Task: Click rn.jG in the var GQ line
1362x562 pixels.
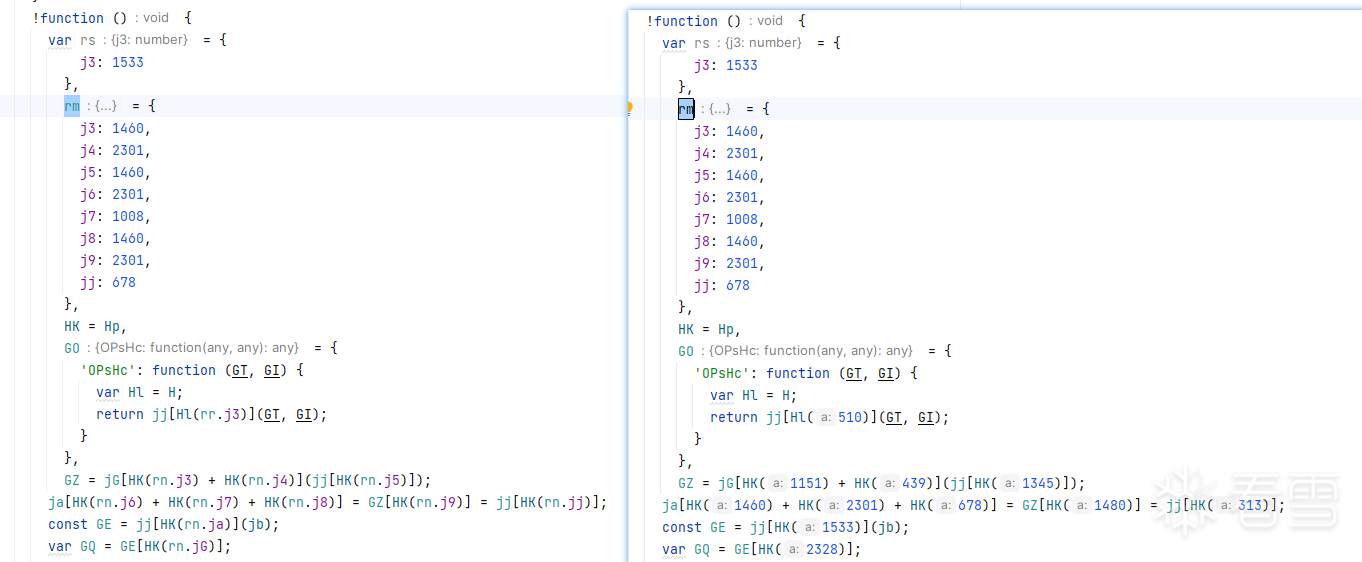Action: click(x=189, y=546)
